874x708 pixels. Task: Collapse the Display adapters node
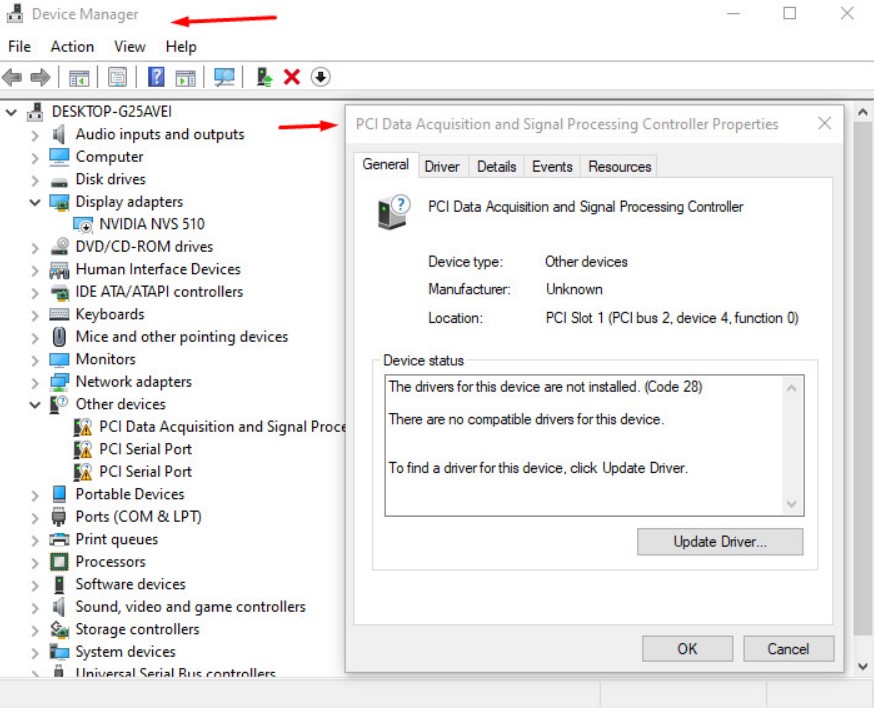35,202
